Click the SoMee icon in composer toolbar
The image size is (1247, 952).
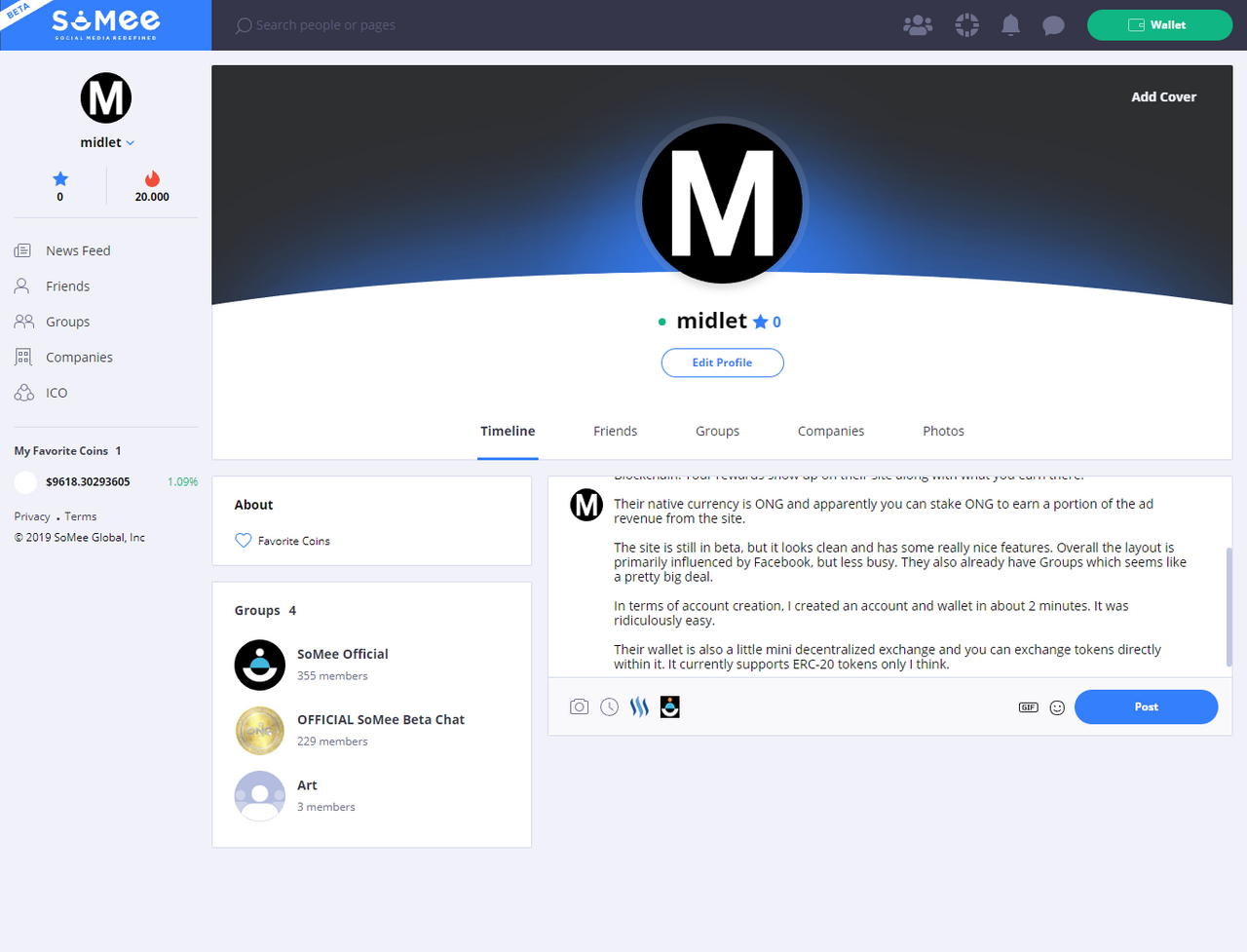coord(669,707)
